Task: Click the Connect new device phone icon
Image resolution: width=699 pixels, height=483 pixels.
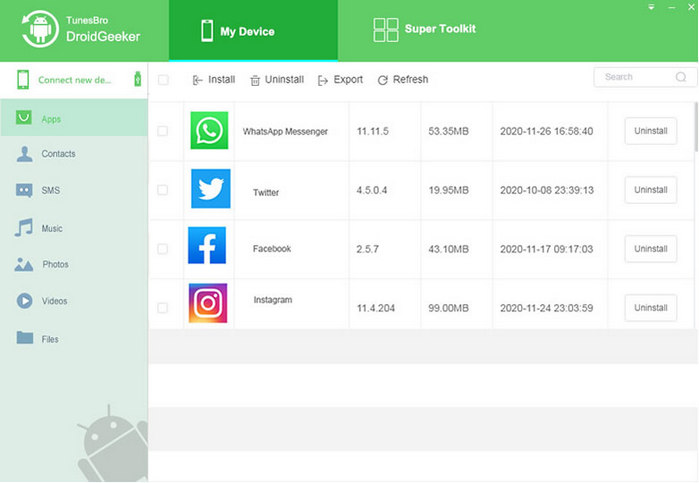Action: (x=23, y=80)
